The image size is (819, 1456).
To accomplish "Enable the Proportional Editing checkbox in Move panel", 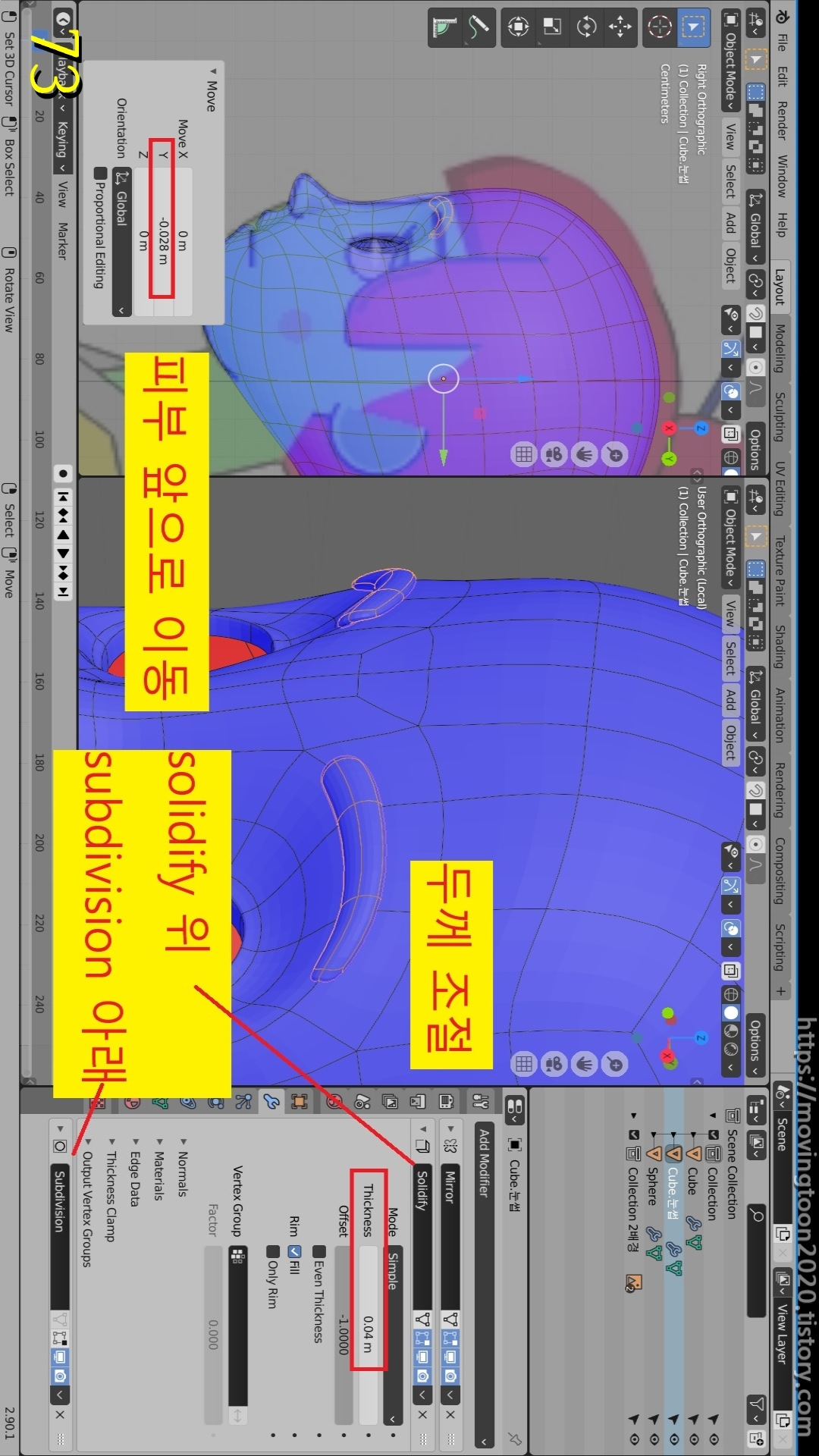I will (x=99, y=173).
